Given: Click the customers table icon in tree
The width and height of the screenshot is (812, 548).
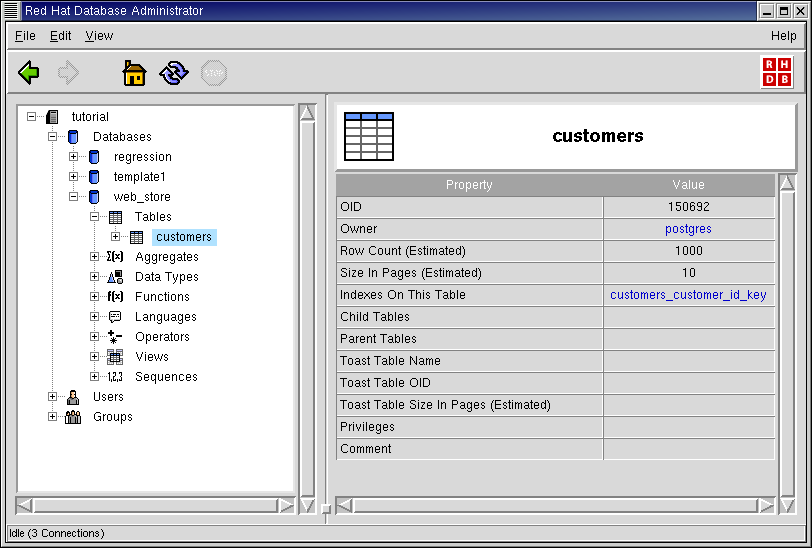Looking at the screenshot, I should click(137, 237).
